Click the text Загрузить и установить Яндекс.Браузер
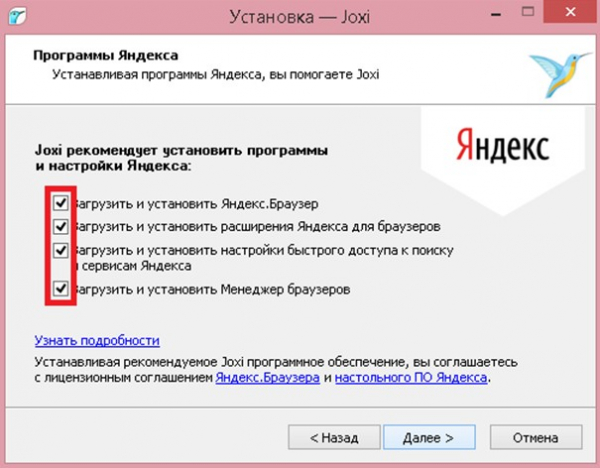This screenshot has width=600, height=468. click(196, 204)
